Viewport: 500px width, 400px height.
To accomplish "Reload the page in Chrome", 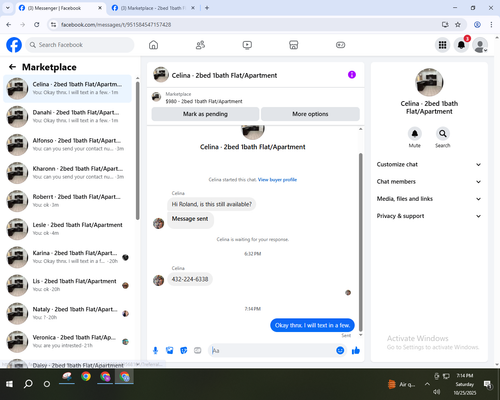I will (37, 24).
